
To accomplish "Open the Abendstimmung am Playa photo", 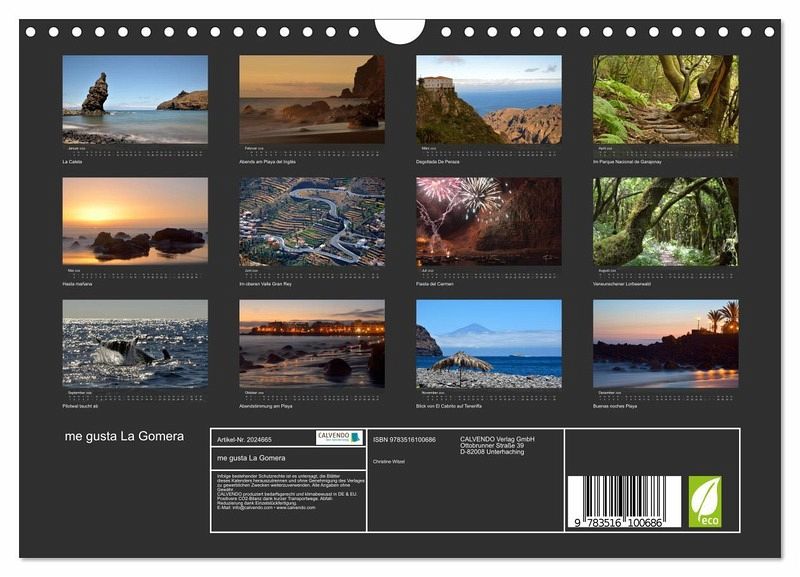I will 312,344.
